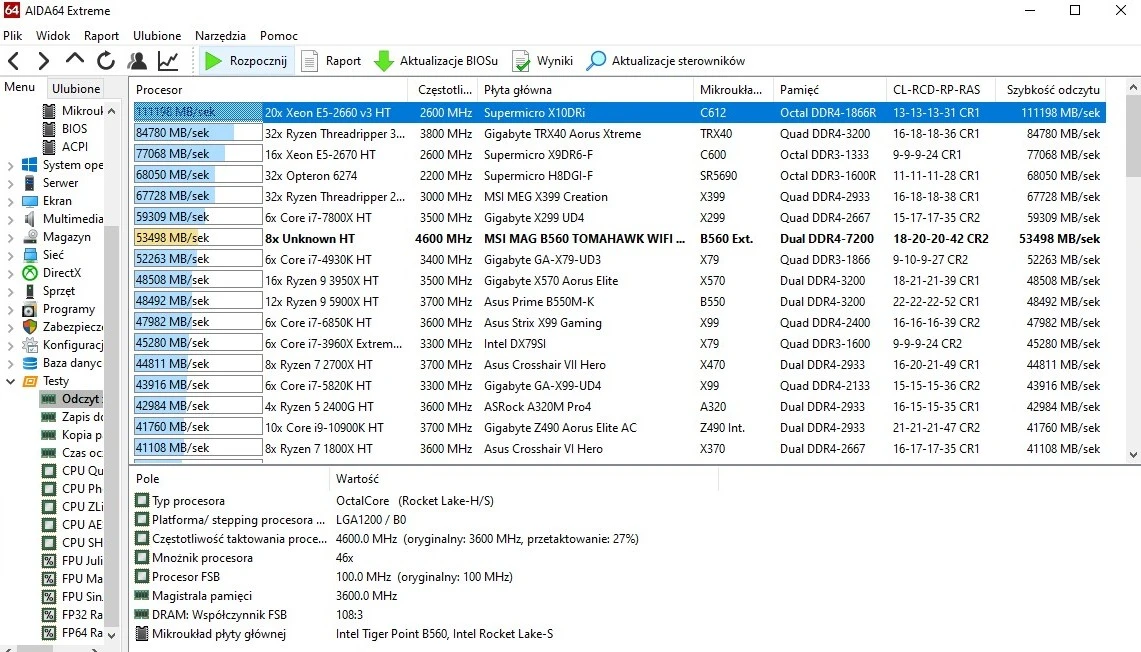The height and width of the screenshot is (652, 1141).
Task: Click the forward navigation arrow
Action: click(x=43, y=61)
